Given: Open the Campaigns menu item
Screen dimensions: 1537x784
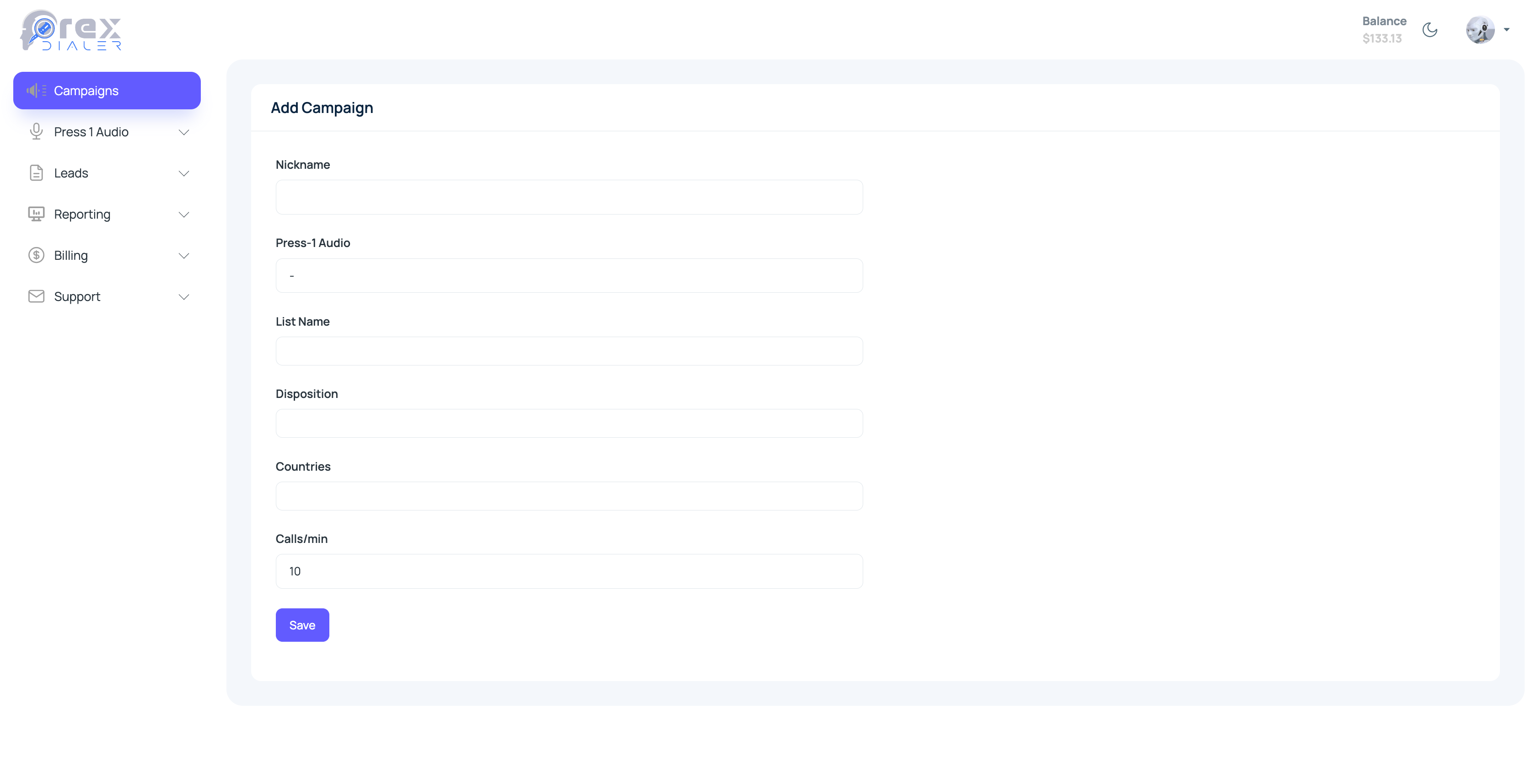Looking at the screenshot, I should pos(107,91).
